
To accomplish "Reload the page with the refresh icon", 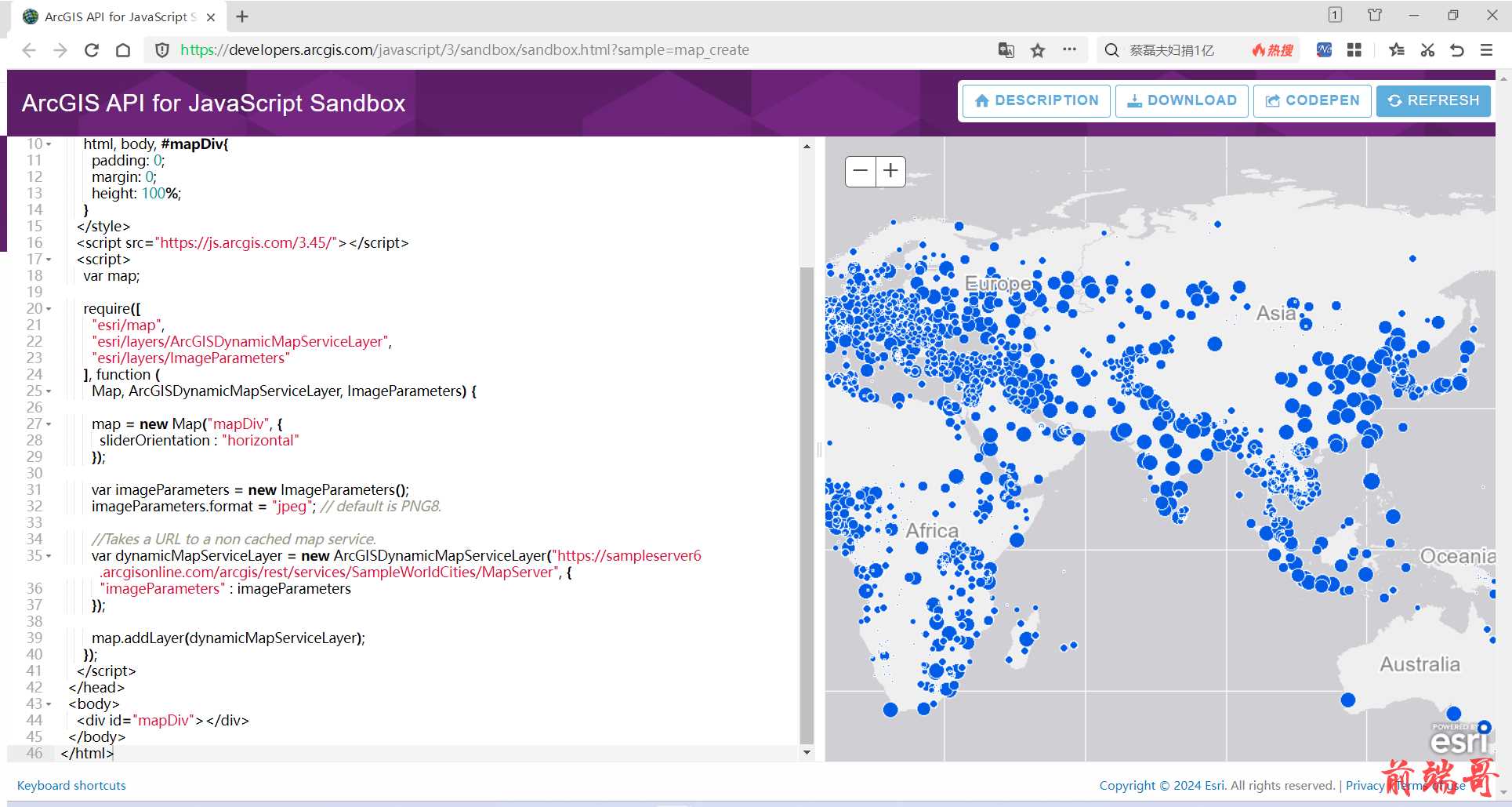I will pos(92,50).
